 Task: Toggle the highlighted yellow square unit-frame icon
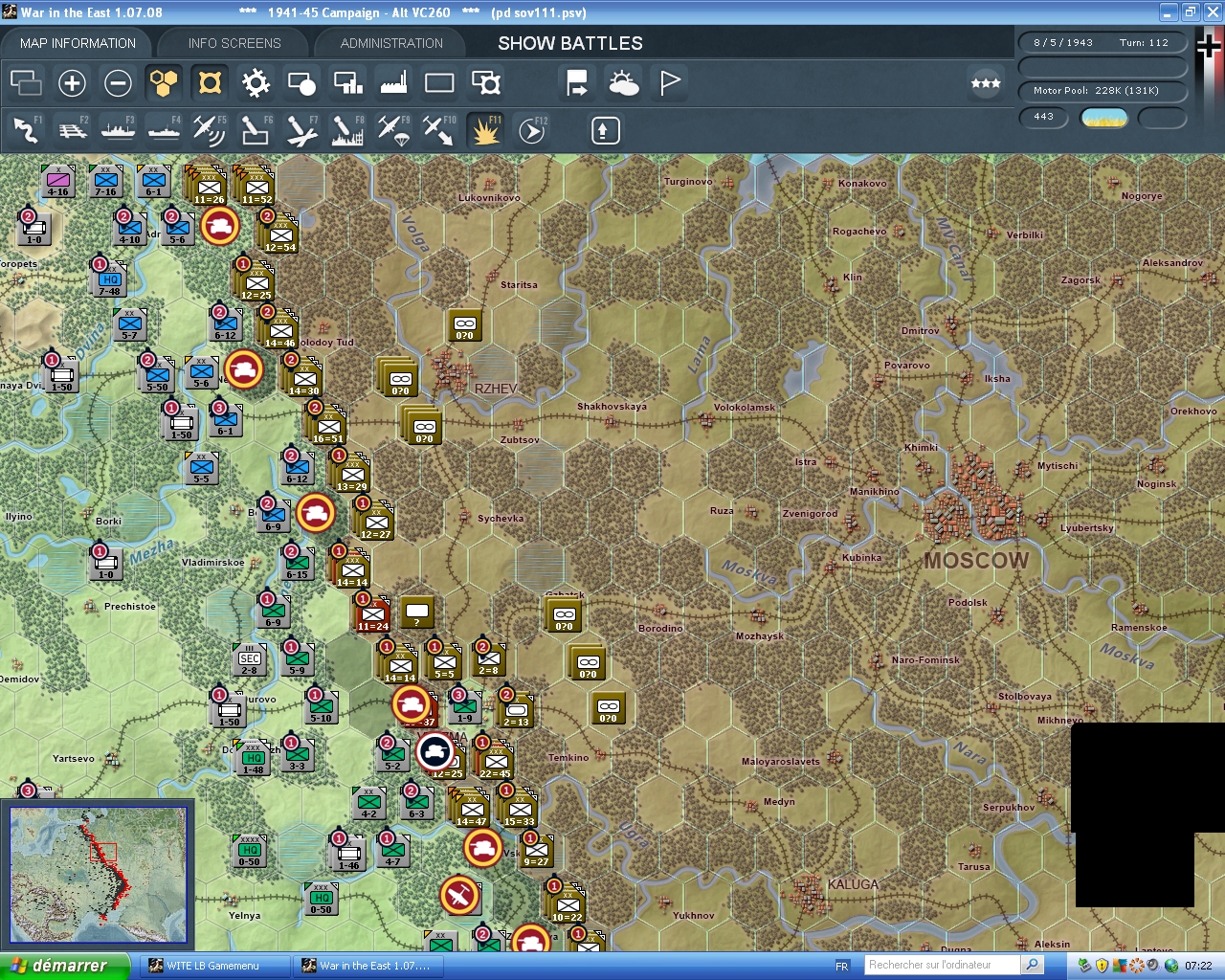(210, 83)
